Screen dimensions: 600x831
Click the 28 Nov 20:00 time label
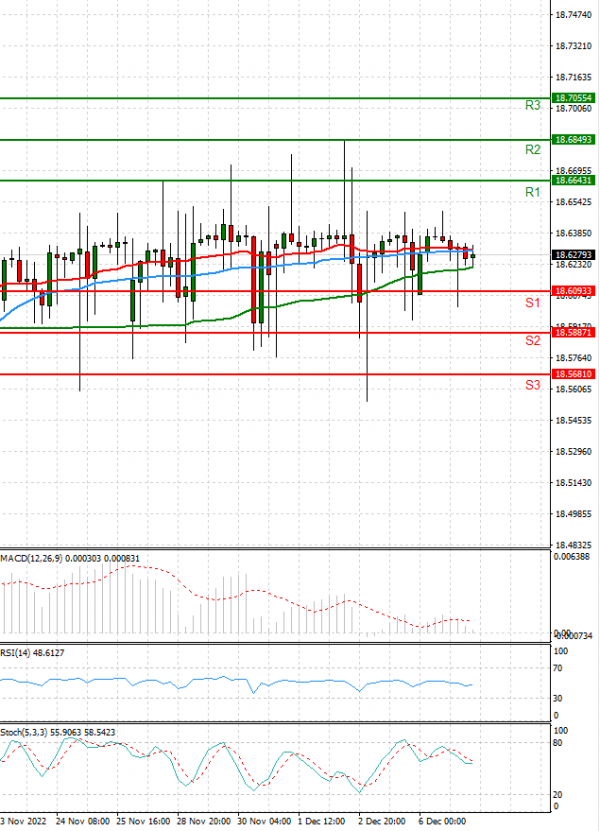point(204,821)
